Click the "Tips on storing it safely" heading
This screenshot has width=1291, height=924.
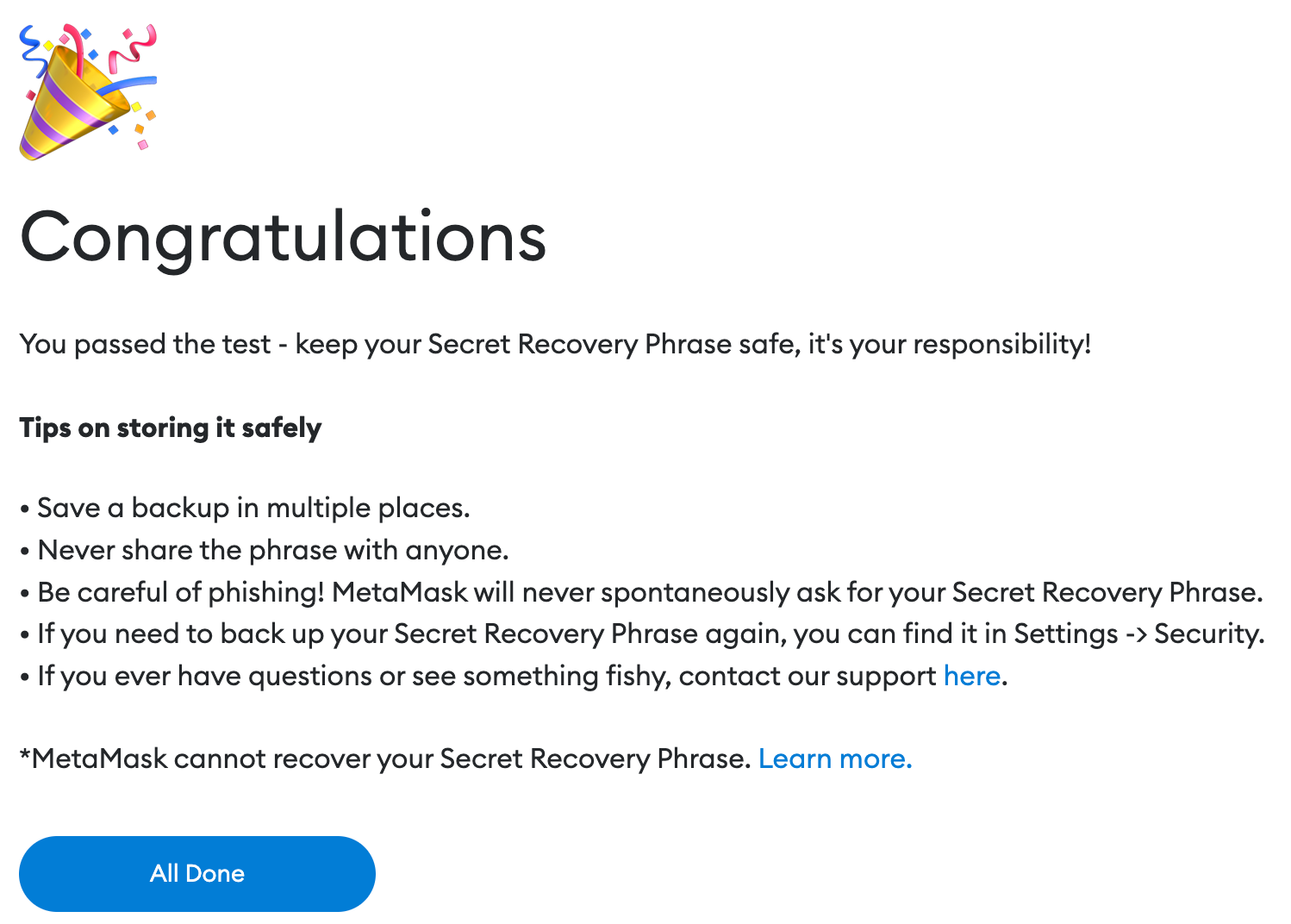[170, 428]
